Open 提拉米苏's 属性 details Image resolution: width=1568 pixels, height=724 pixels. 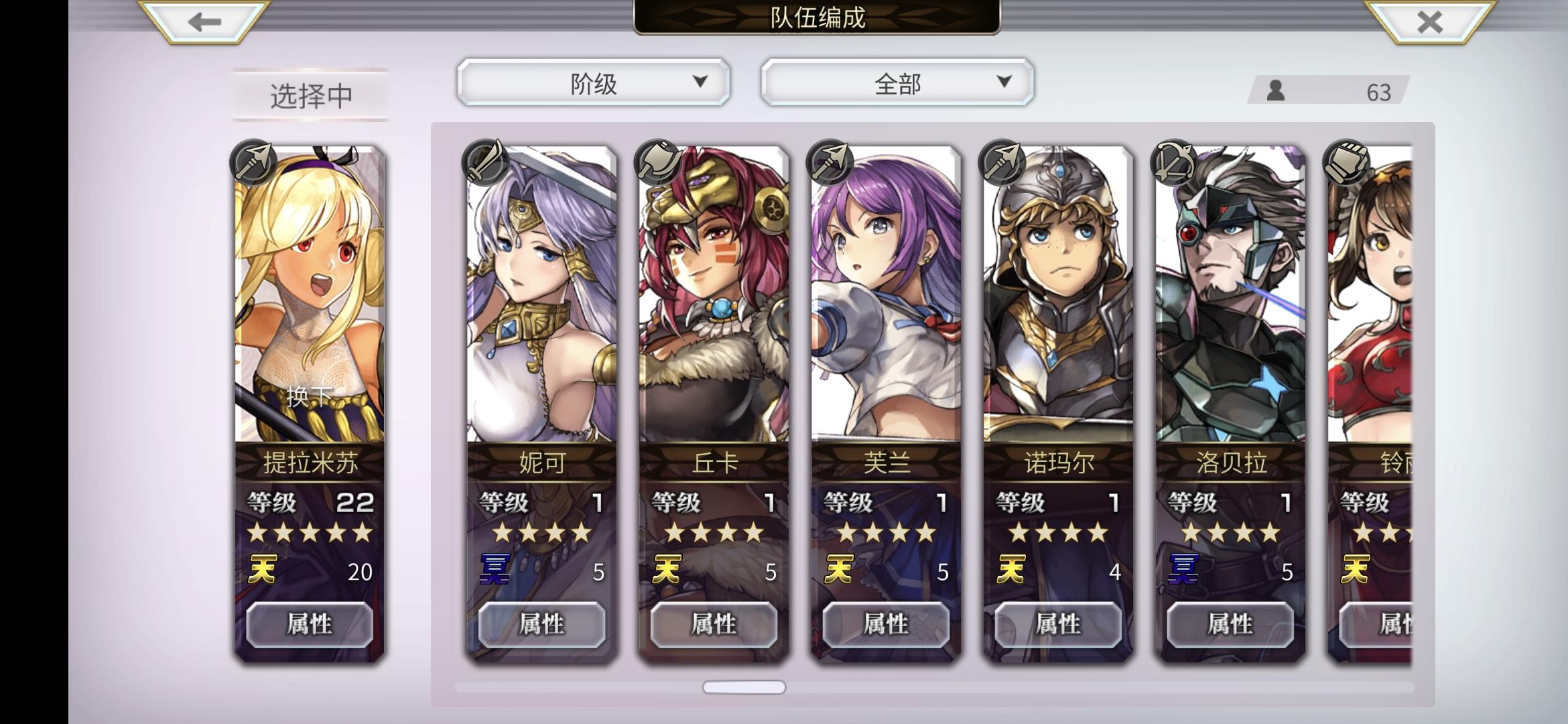(310, 624)
